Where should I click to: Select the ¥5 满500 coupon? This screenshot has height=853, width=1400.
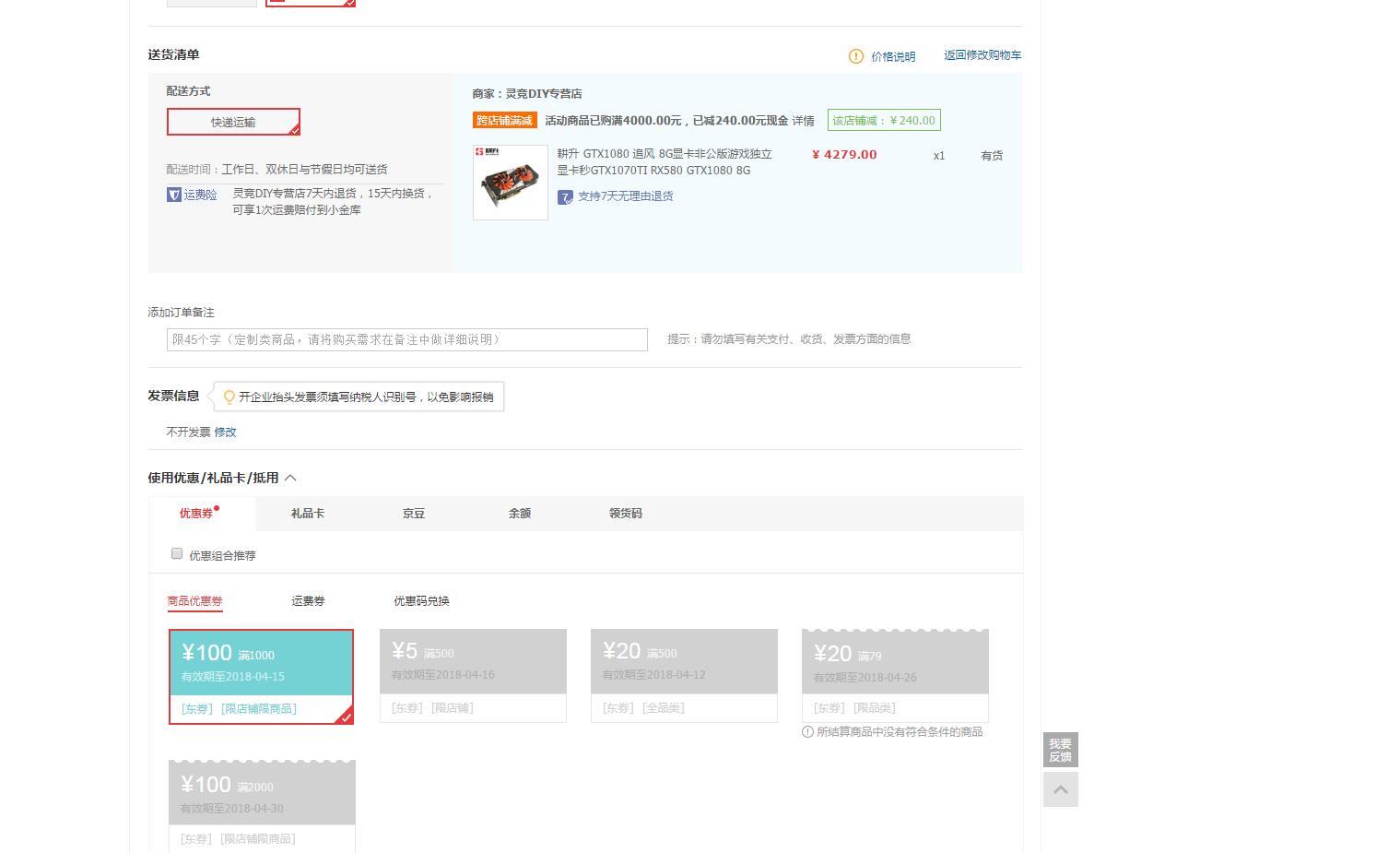pyautogui.click(x=473, y=676)
